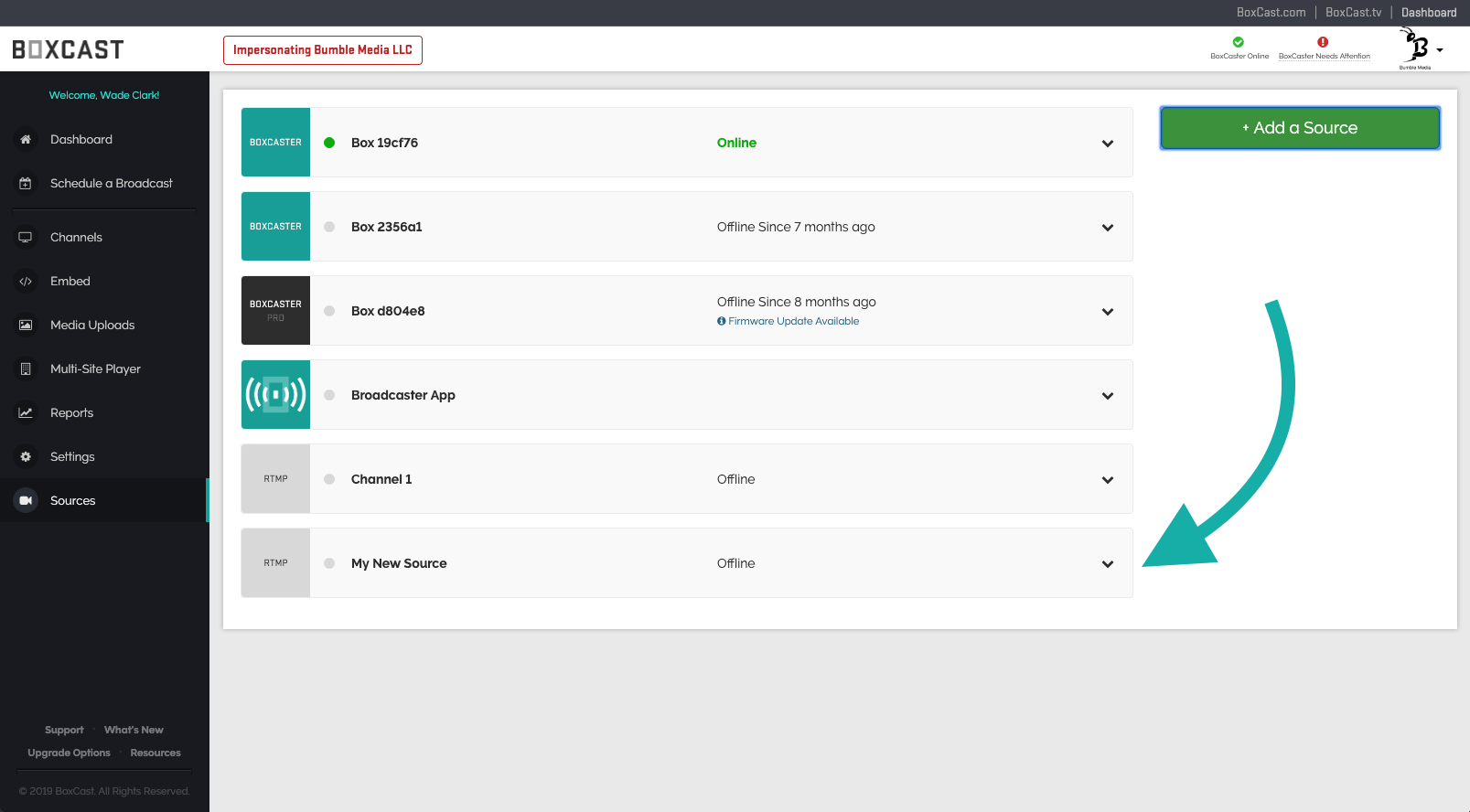Screen dimensions: 1470x812
Task: Click the Channels monitor icon
Action: tap(26, 237)
